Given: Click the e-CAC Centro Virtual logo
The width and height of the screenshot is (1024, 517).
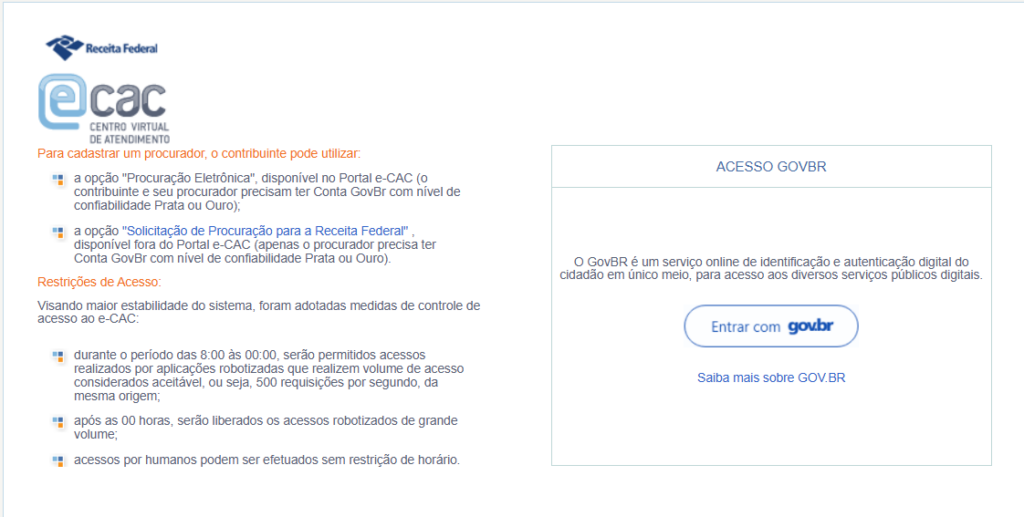Looking at the screenshot, I should (x=103, y=108).
